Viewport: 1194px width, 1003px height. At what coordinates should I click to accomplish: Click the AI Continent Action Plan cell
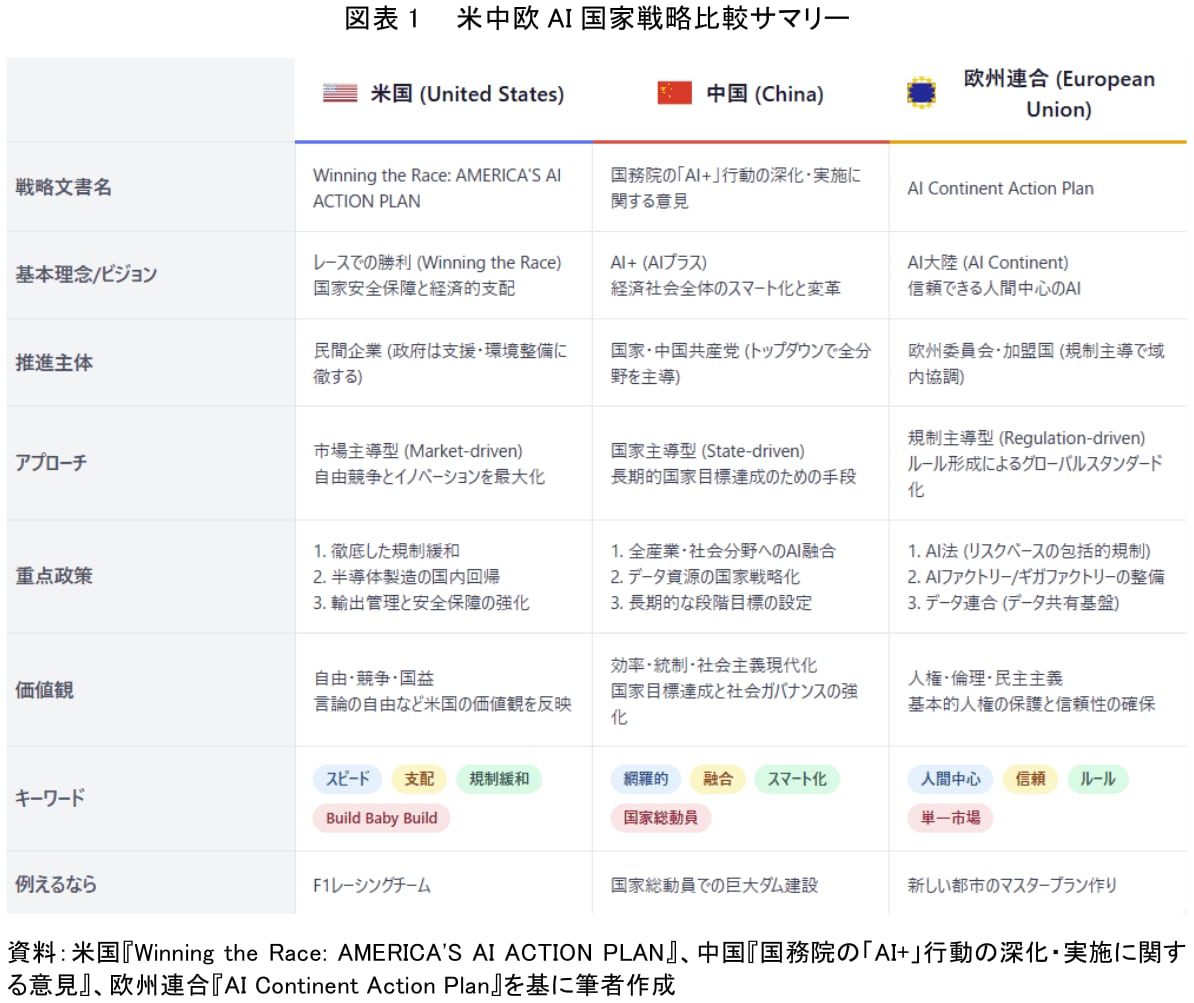1000,188
